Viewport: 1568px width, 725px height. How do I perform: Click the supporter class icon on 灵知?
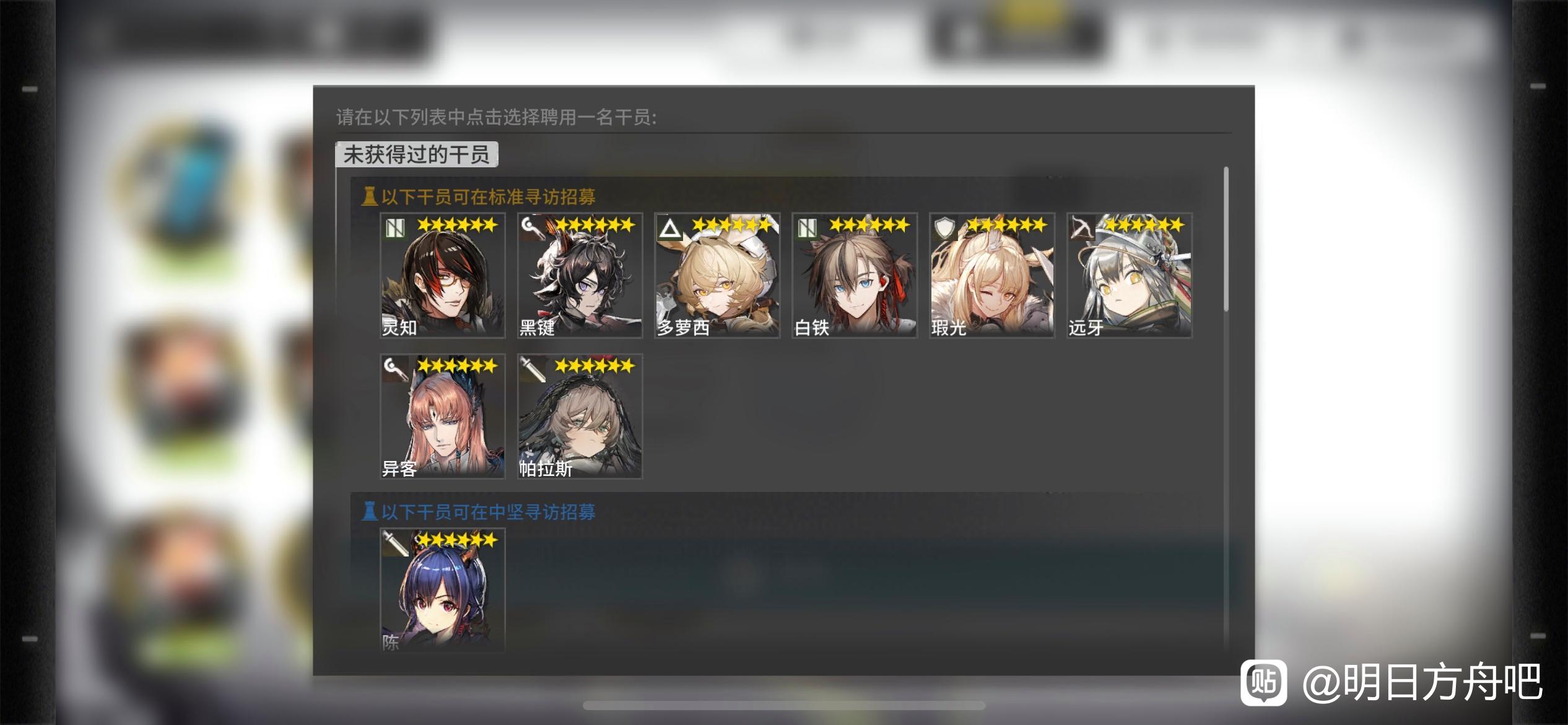395,227
